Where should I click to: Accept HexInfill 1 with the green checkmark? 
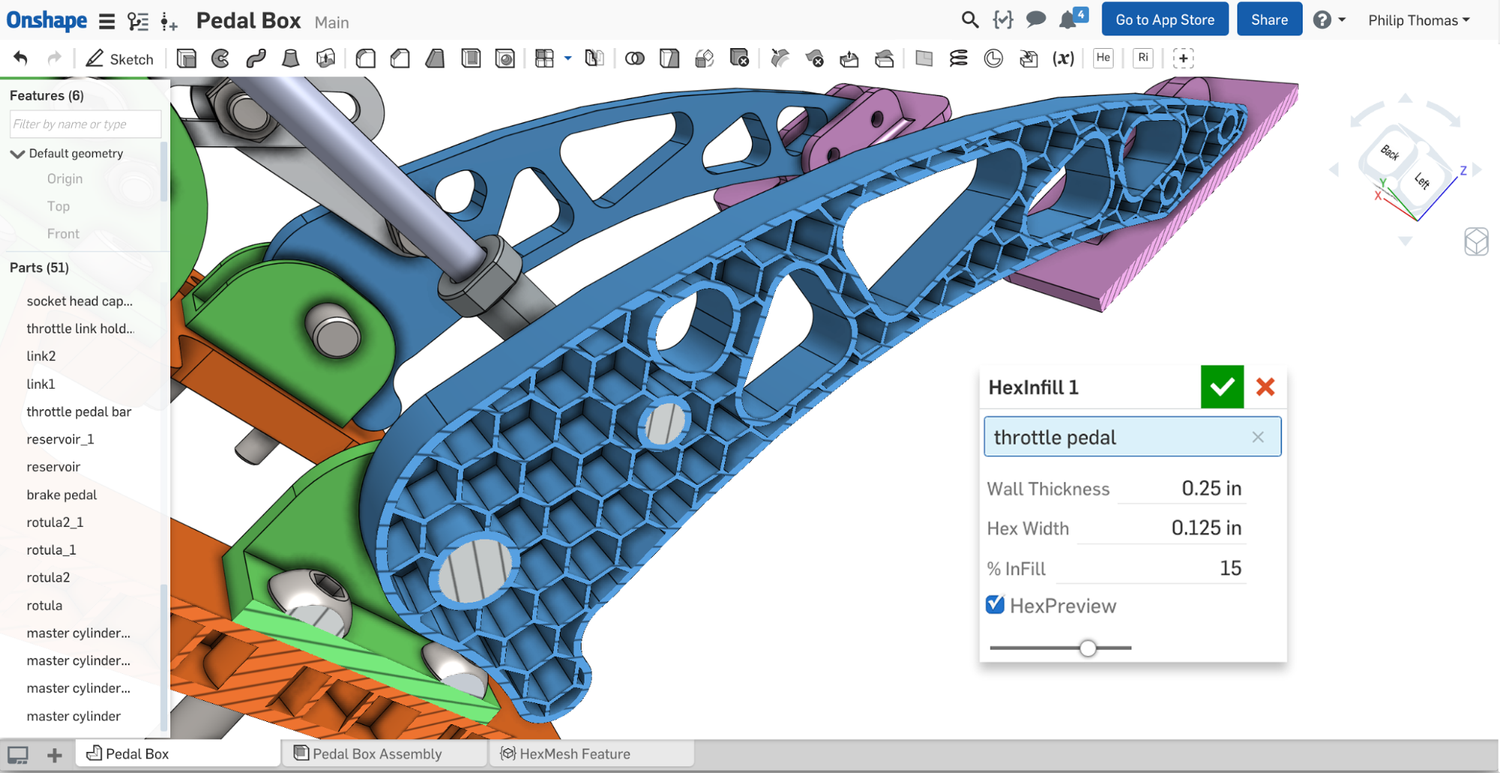(1221, 387)
